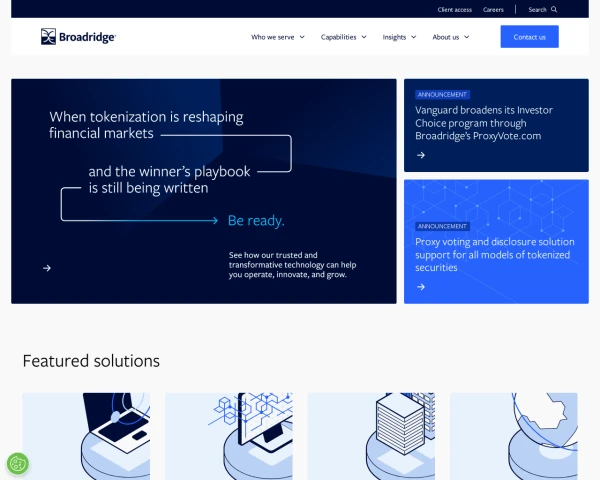The height and width of the screenshot is (480, 600).
Task: Open the Capabilities menu
Action: (338, 37)
